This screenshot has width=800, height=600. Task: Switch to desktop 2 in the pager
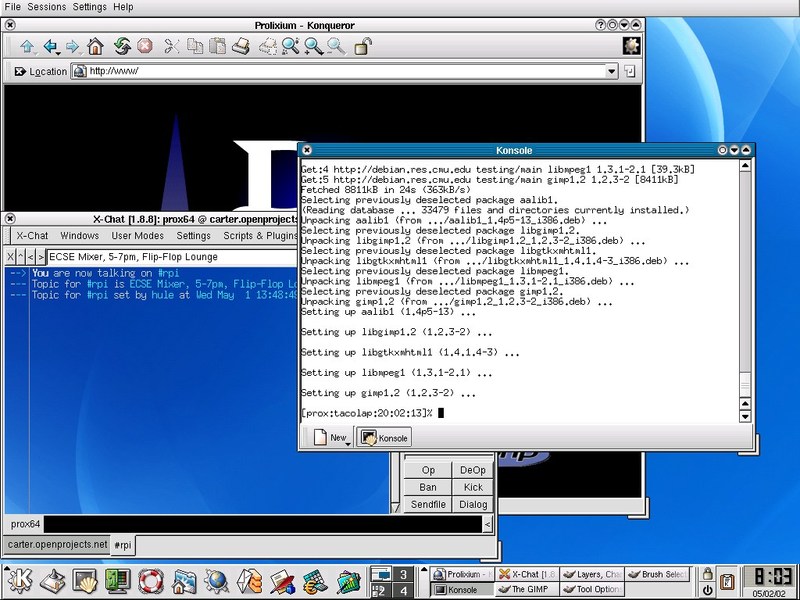coord(381,591)
